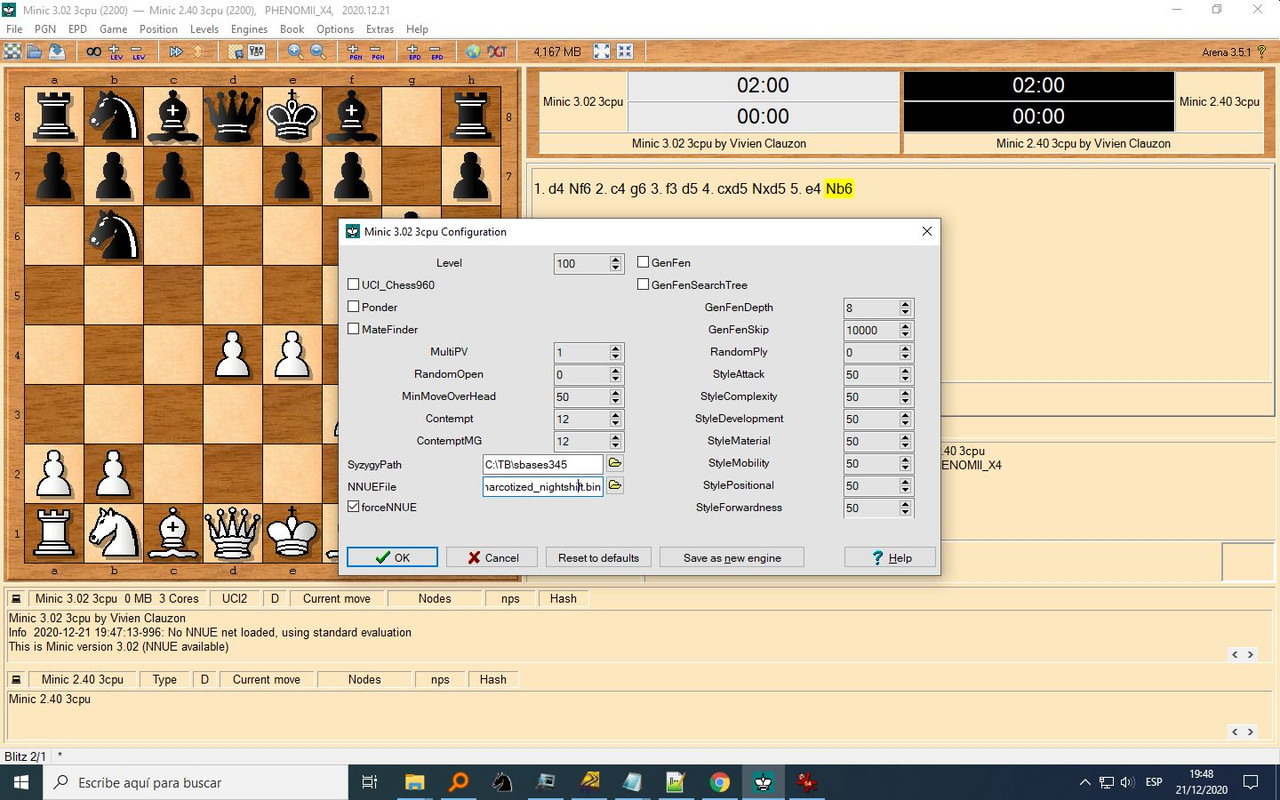Click the flip board arrows icon
The image size is (1280, 800).
pos(198,51)
